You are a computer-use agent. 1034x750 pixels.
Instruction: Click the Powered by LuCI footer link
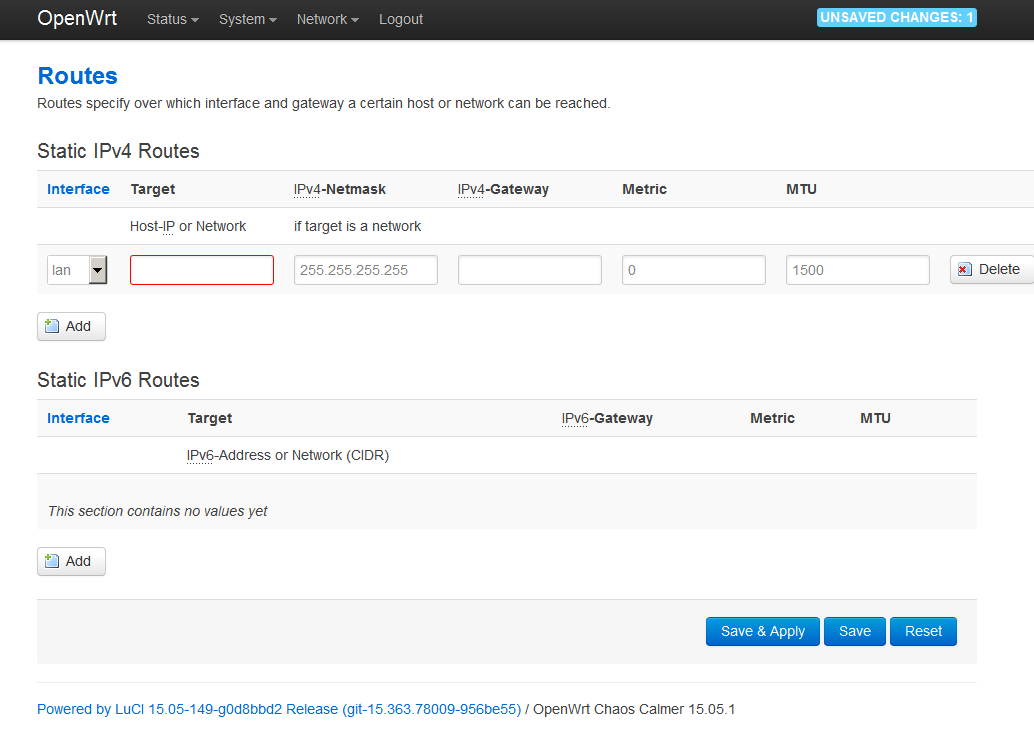tap(279, 709)
